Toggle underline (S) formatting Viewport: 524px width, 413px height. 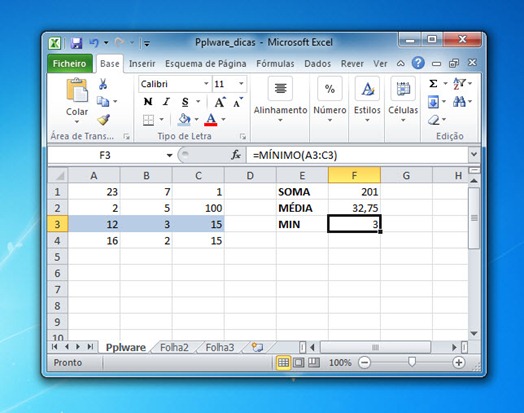[x=185, y=102]
